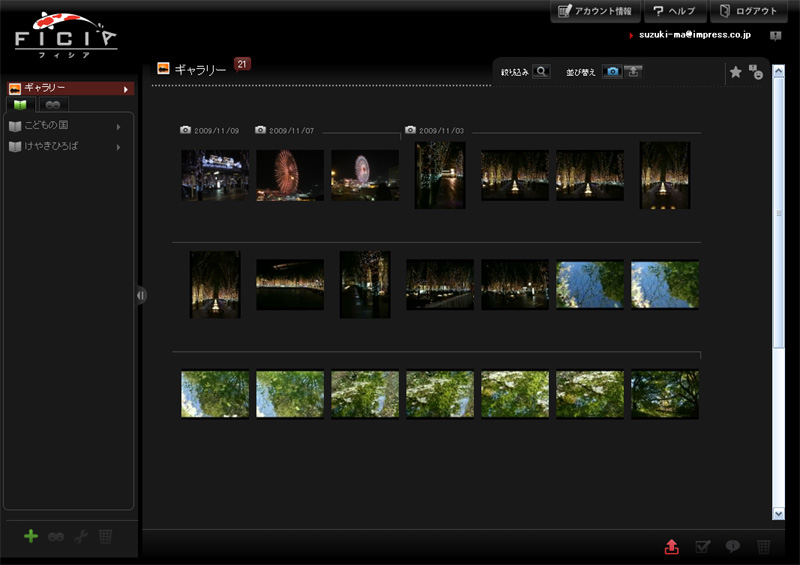Click the 2009/11/07 date label

(x=291, y=131)
